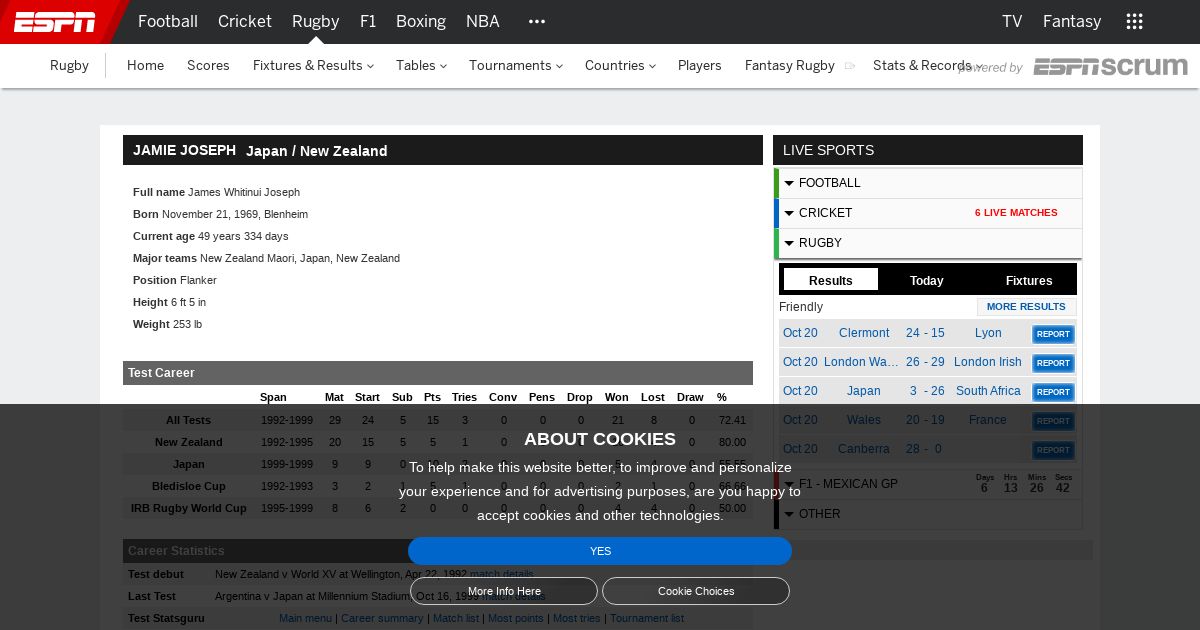Open the Players page
The width and height of the screenshot is (1200, 630).
point(700,65)
